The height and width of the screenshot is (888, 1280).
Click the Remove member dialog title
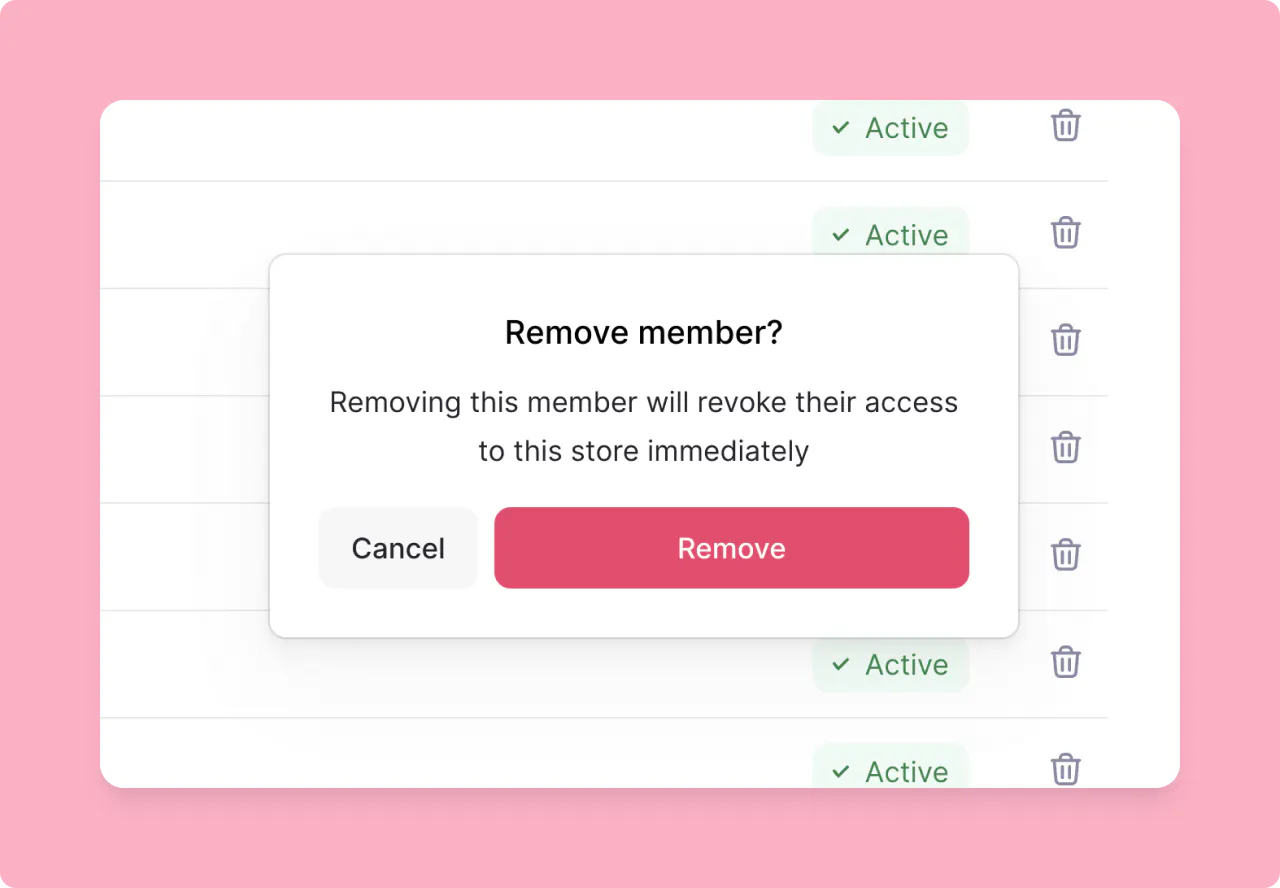(x=644, y=332)
